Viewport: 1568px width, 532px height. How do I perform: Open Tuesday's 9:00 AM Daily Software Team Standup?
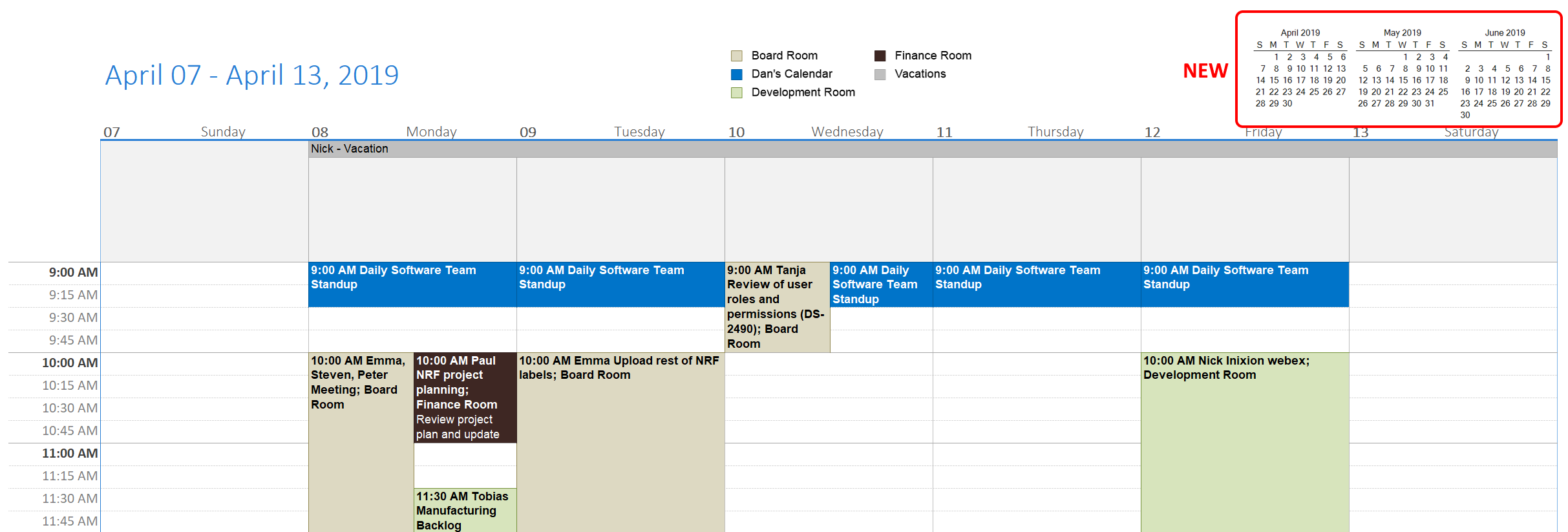point(620,284)
